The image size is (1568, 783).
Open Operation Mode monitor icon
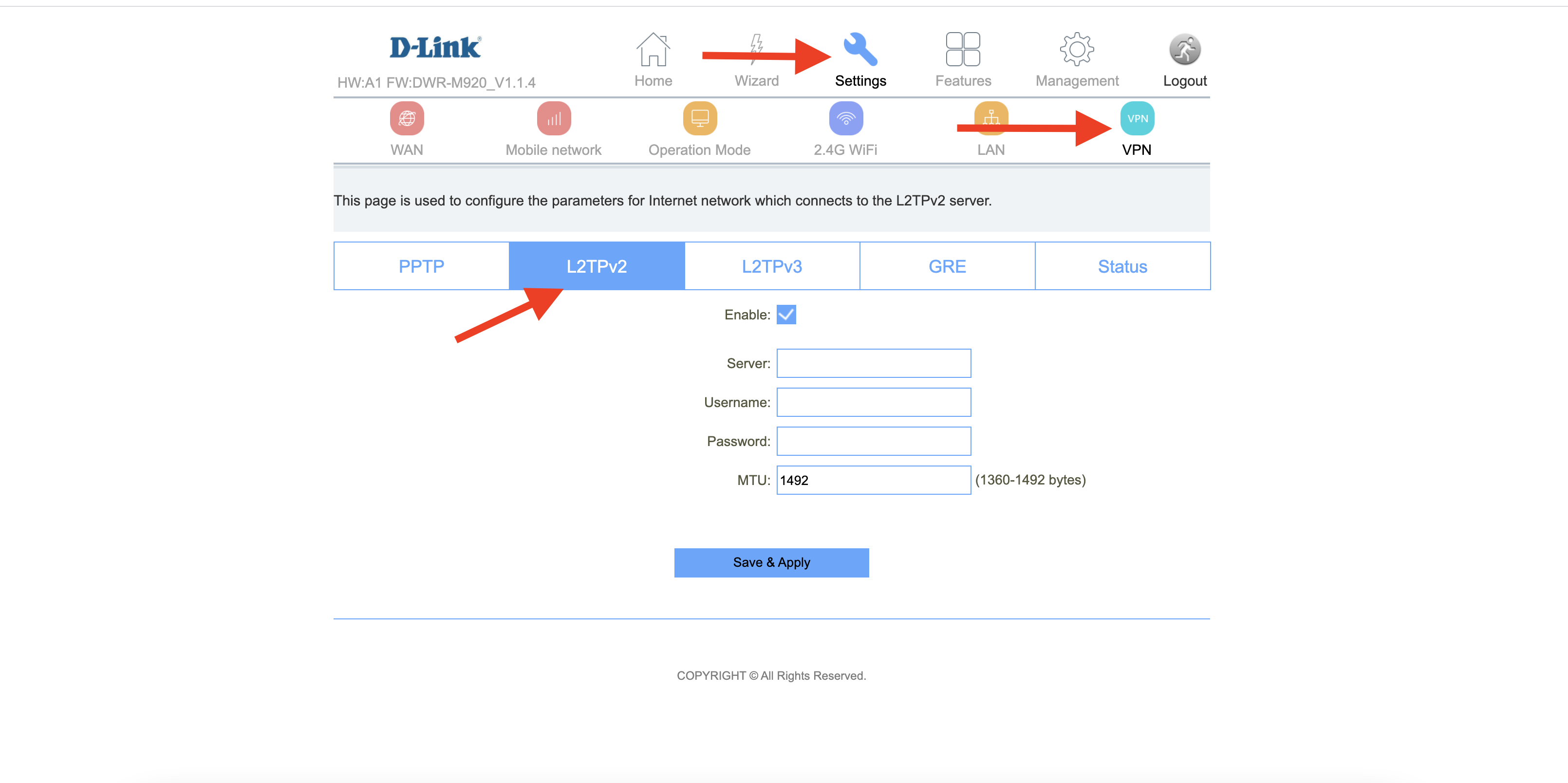click(x=699, y=119)
